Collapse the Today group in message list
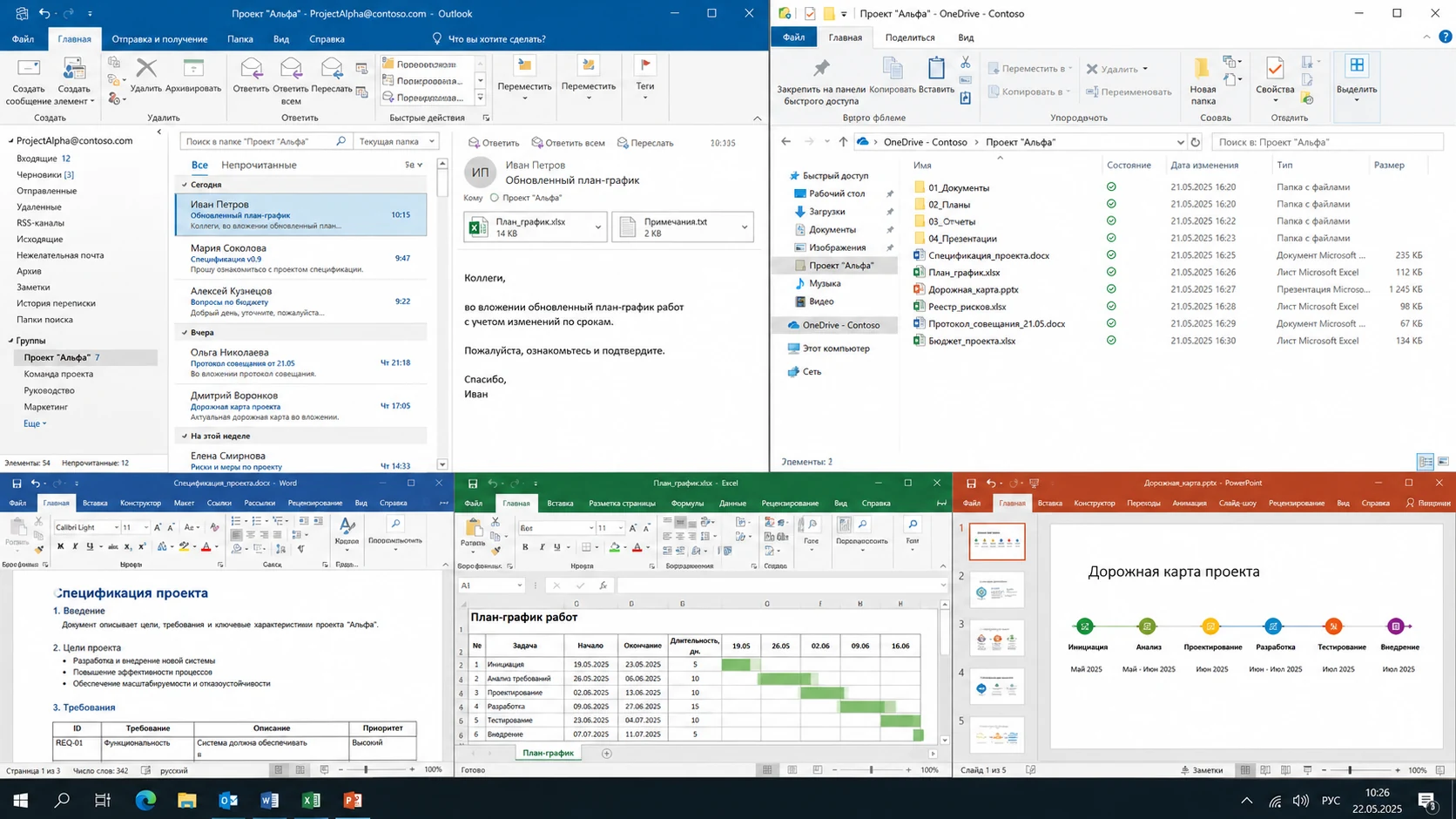The image size is (1456, 819). (185, 185)
